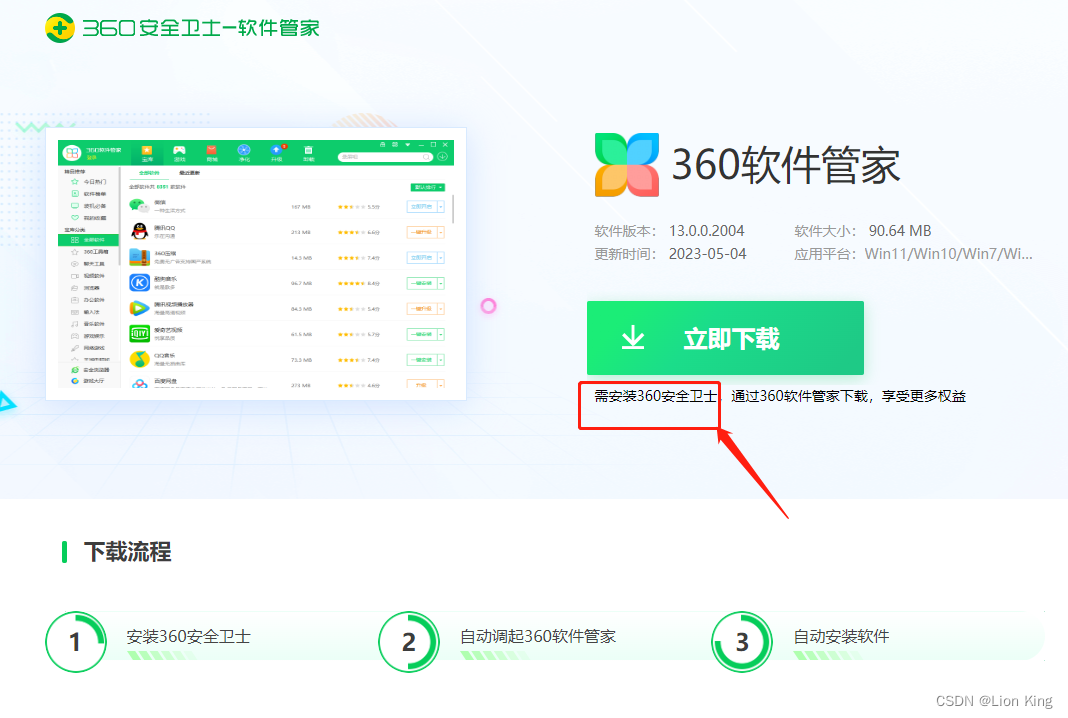Click the software version value 13.0.0.2004
1068x718 pixels.
pos(706,231)
